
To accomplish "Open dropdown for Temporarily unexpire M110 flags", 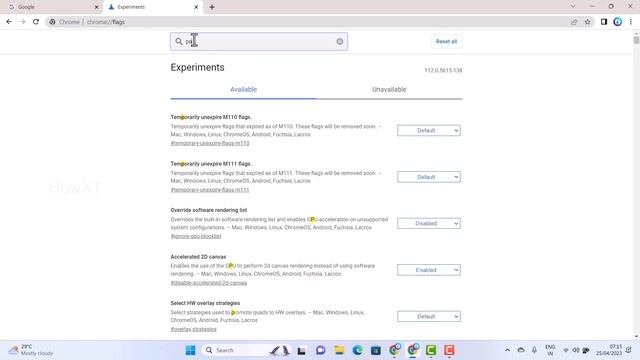I will pos(429,131).
